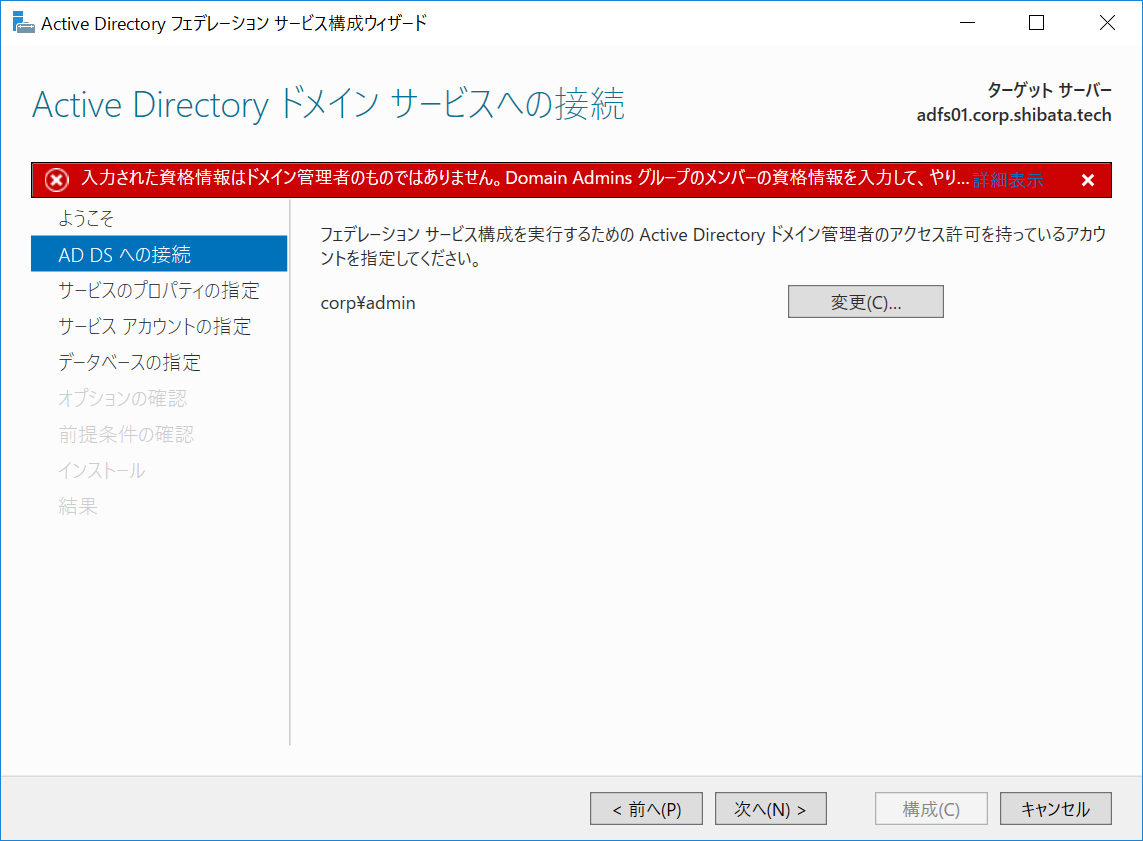Click the 結果 step
This screenshot has width=1143, height=841.
coord(78,506)
